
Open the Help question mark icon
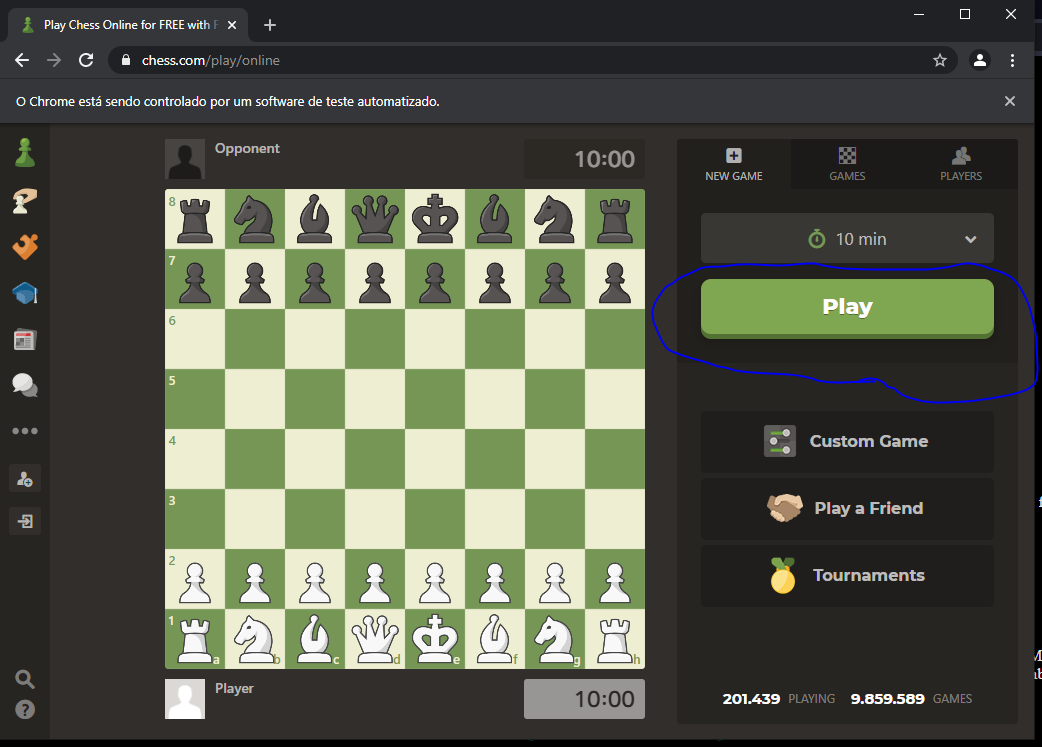(x=25, y=709)
